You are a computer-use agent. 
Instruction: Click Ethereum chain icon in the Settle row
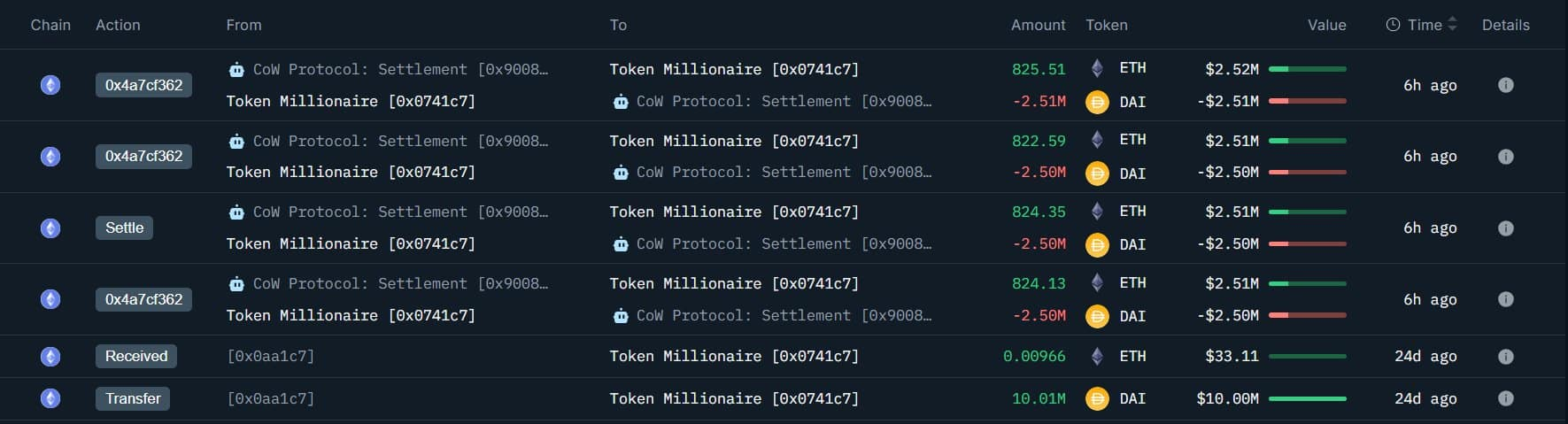[50, 228]
